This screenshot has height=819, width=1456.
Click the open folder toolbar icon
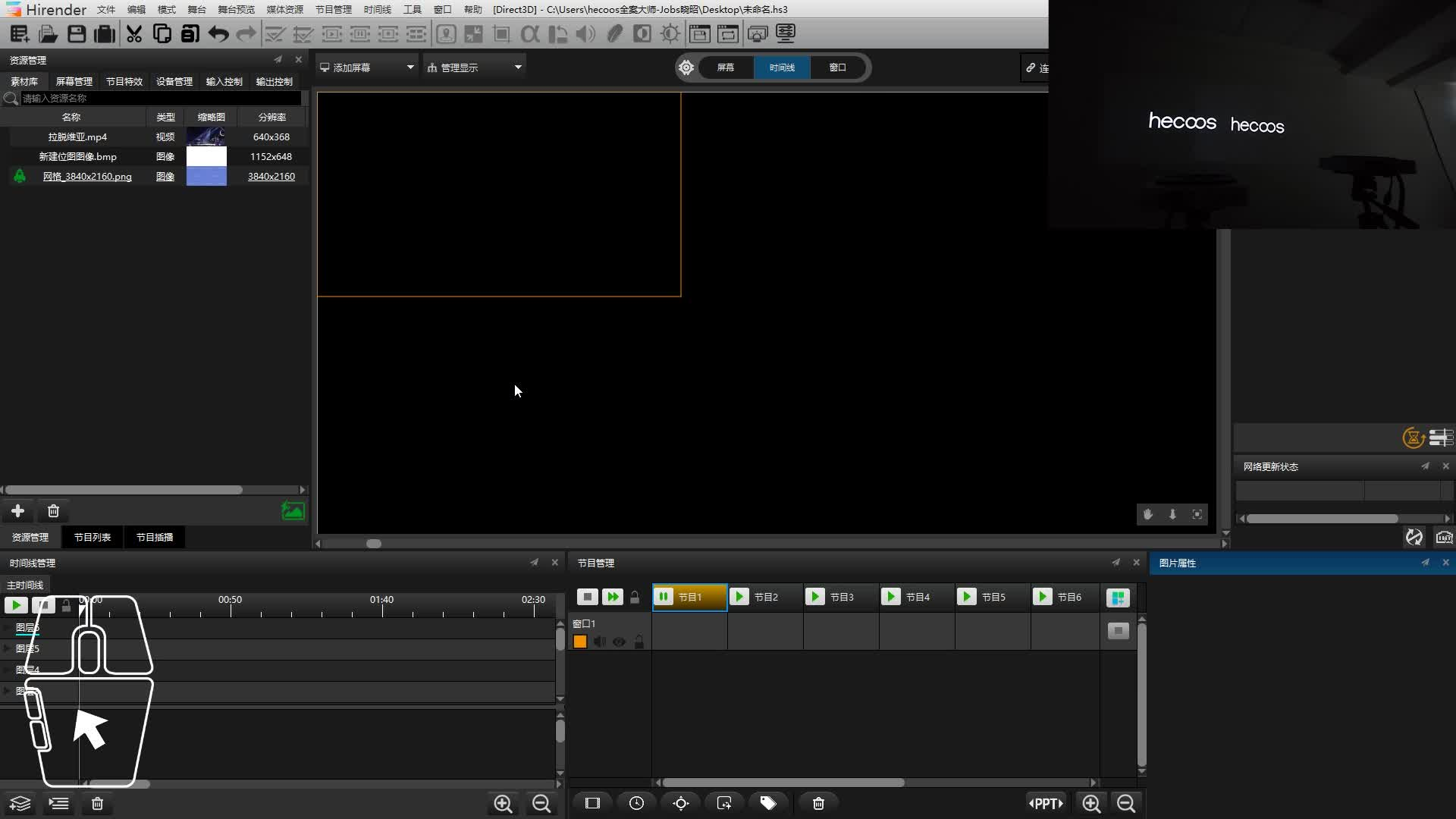coord(48,33)
